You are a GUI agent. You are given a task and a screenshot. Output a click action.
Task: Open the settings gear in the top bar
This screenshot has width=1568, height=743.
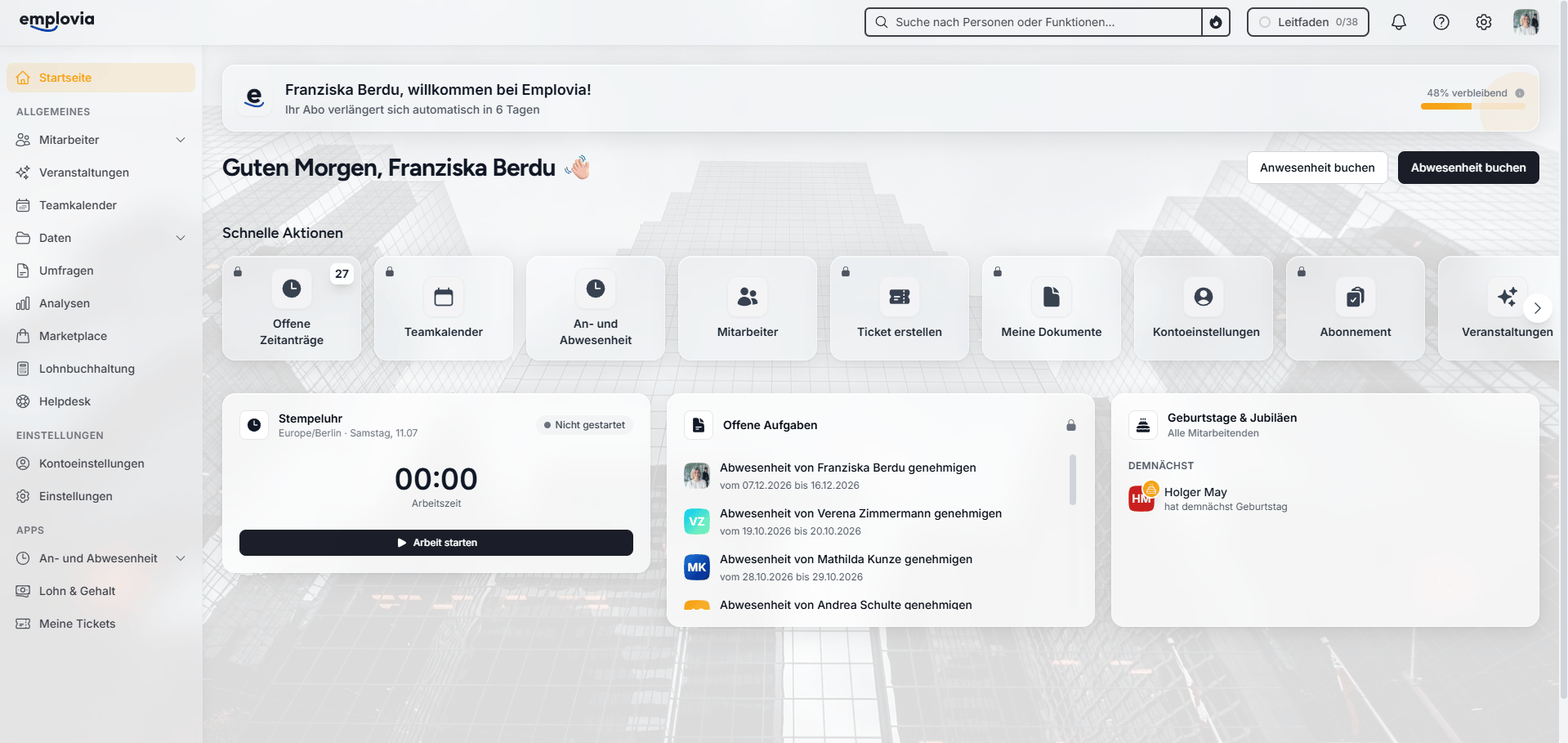tap(1483, 22)
